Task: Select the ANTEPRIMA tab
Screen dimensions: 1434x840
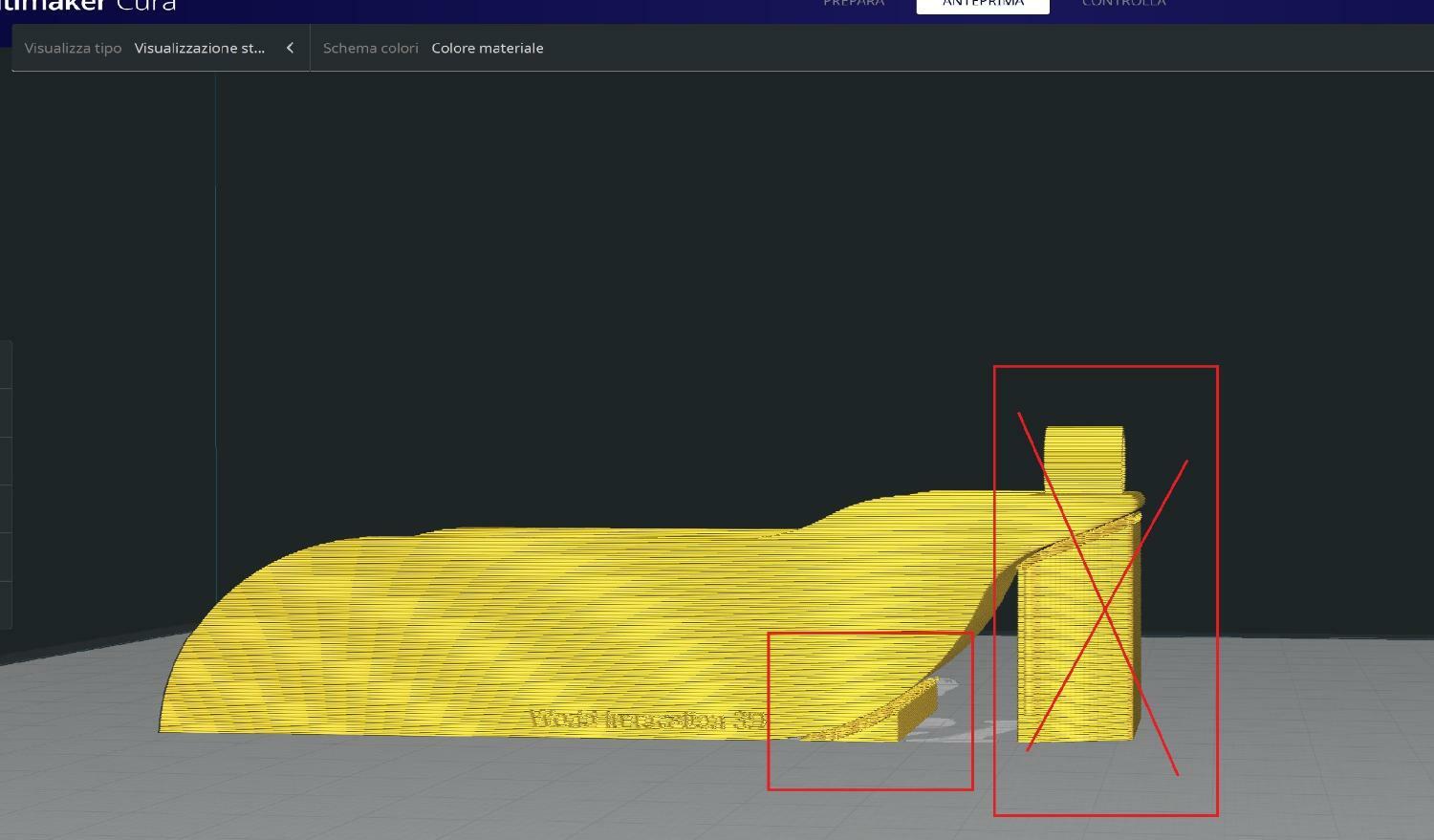Action: [983, 5]
